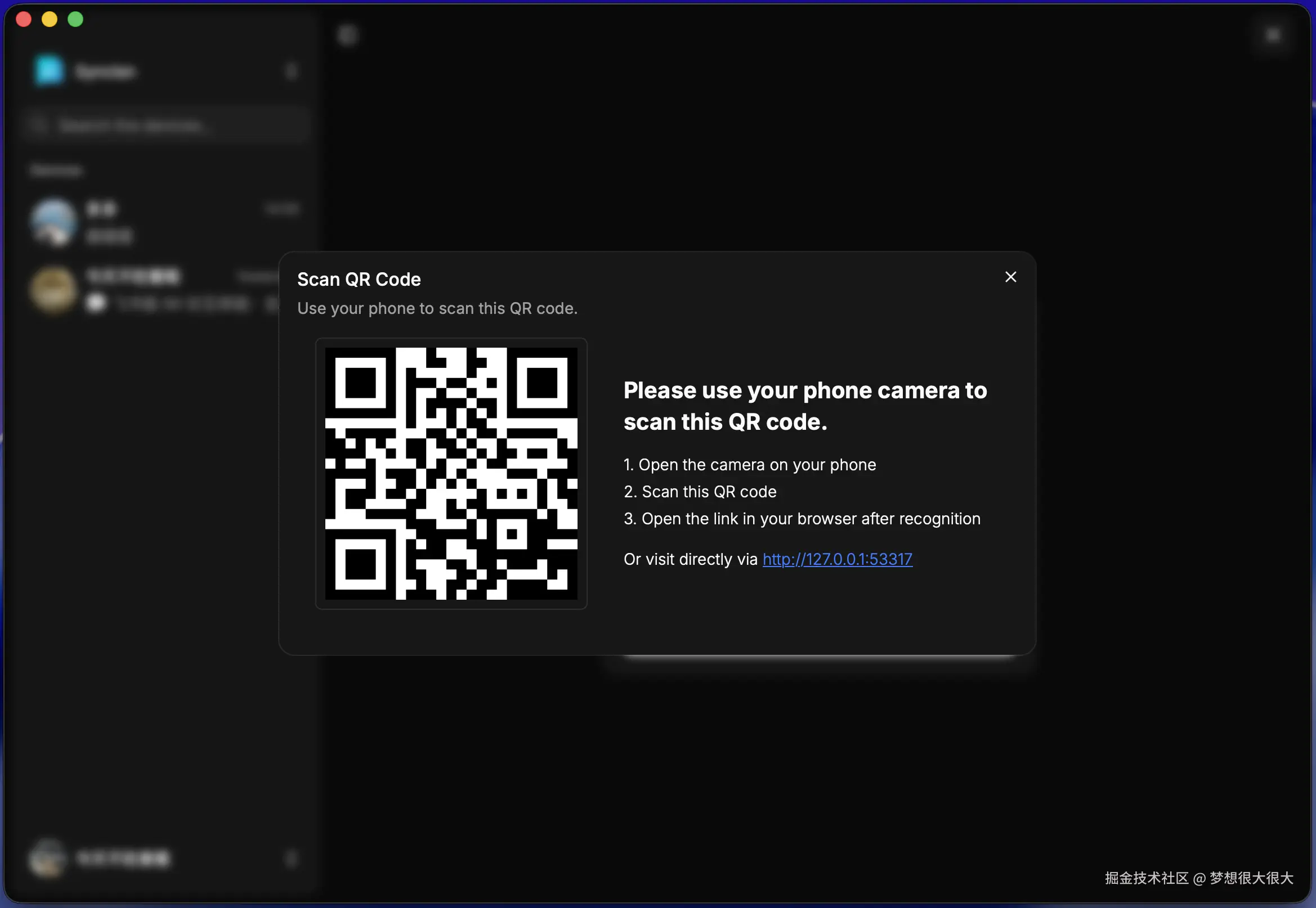This screenshot has width=1316, height=908.
Task: Click the blue app logo in the sidebar
Action: click(49, 70)
